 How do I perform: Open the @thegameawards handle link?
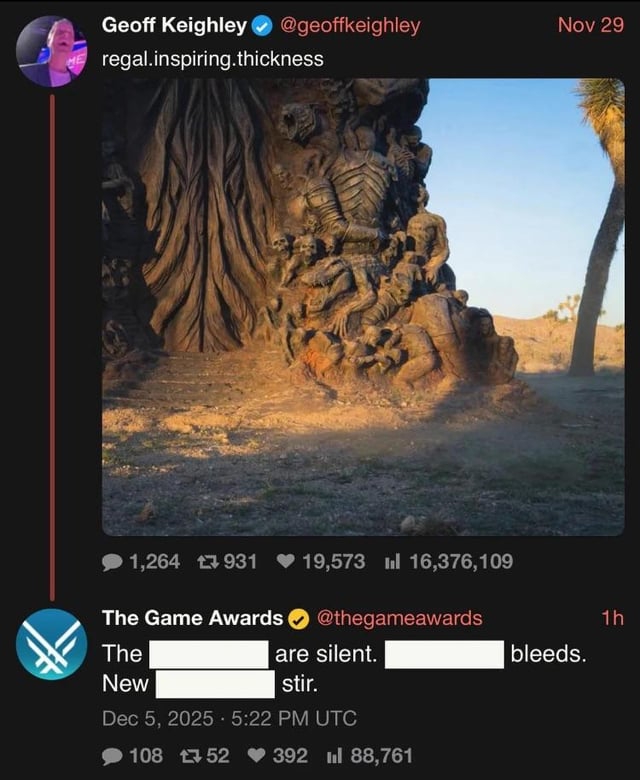(x=399, y=618)
